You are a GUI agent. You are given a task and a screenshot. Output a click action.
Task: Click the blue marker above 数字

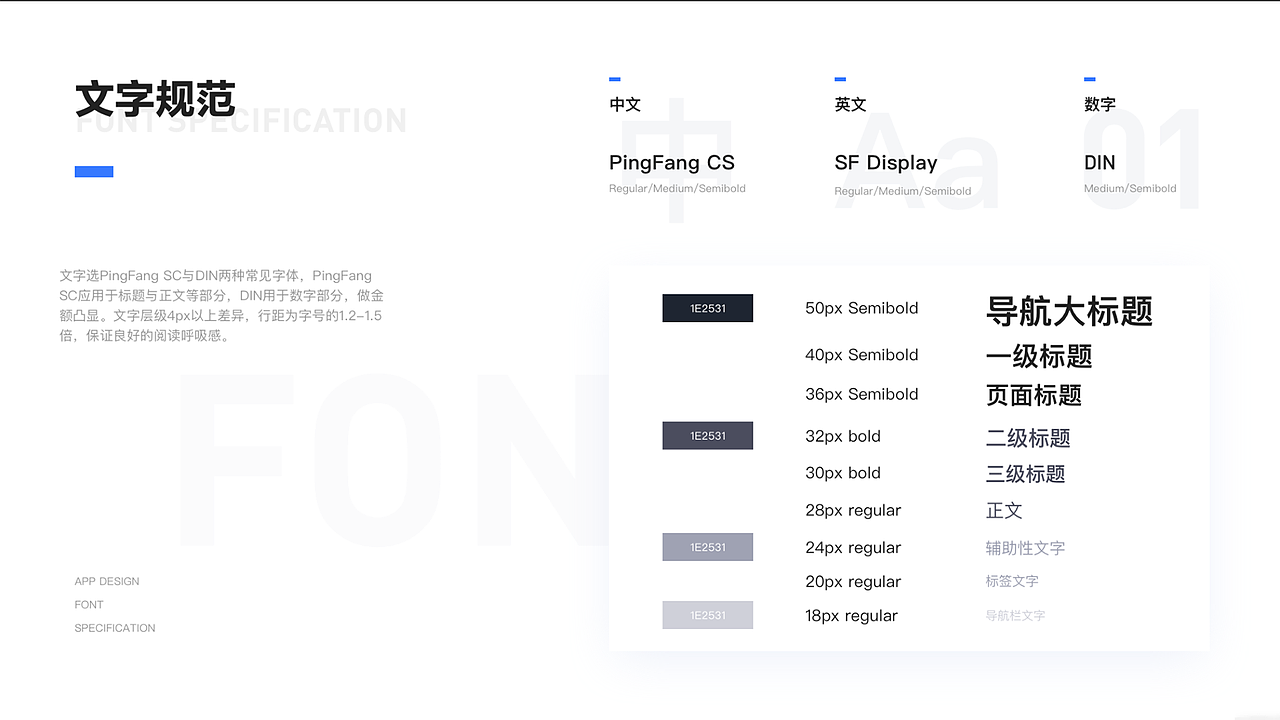pos(1089,79)
